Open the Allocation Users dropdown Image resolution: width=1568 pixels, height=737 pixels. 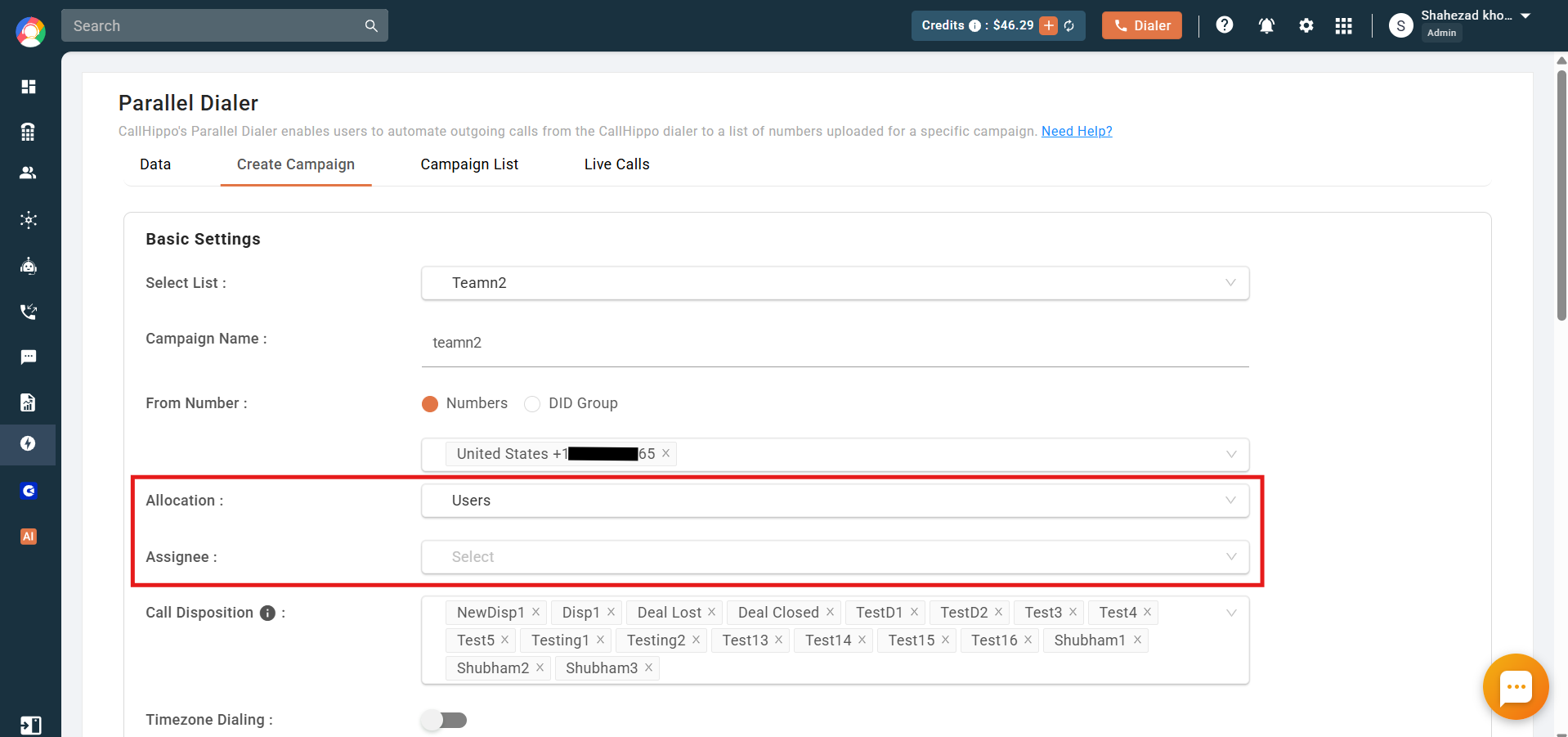[835, 501]
